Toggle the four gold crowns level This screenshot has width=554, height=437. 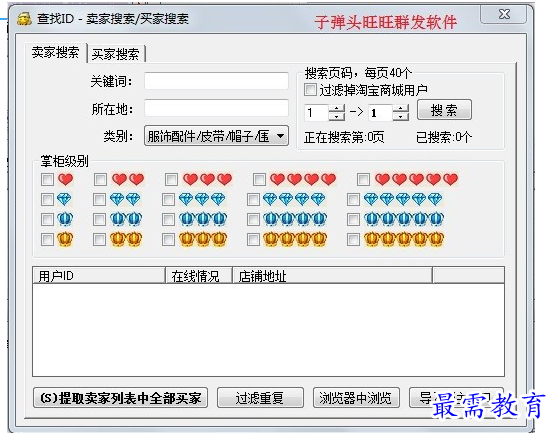(253, 240)
